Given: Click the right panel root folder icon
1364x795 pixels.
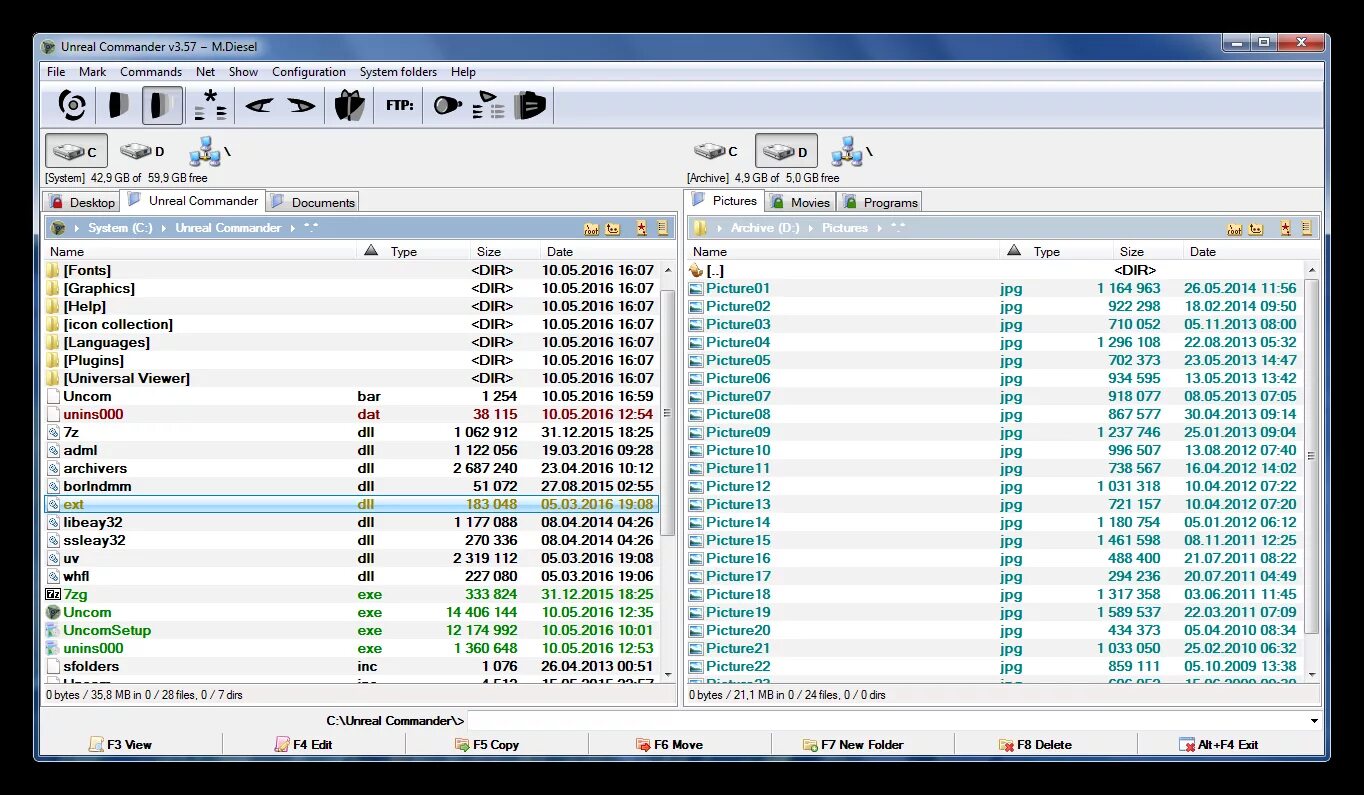Looking at the screenshot, I should pos(1234,228).
